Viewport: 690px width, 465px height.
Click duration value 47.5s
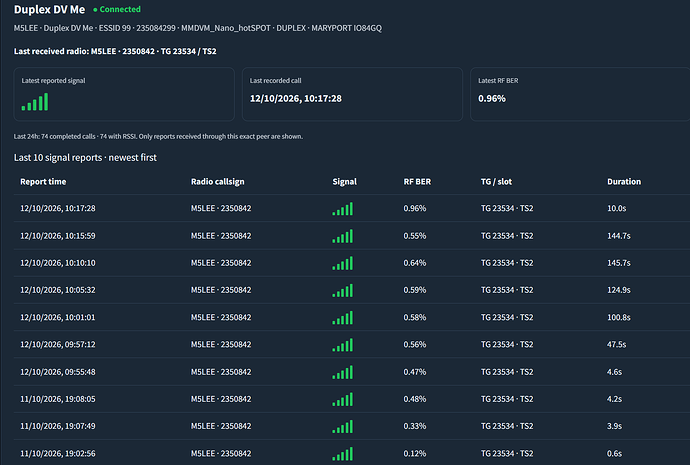click(617, 345)
